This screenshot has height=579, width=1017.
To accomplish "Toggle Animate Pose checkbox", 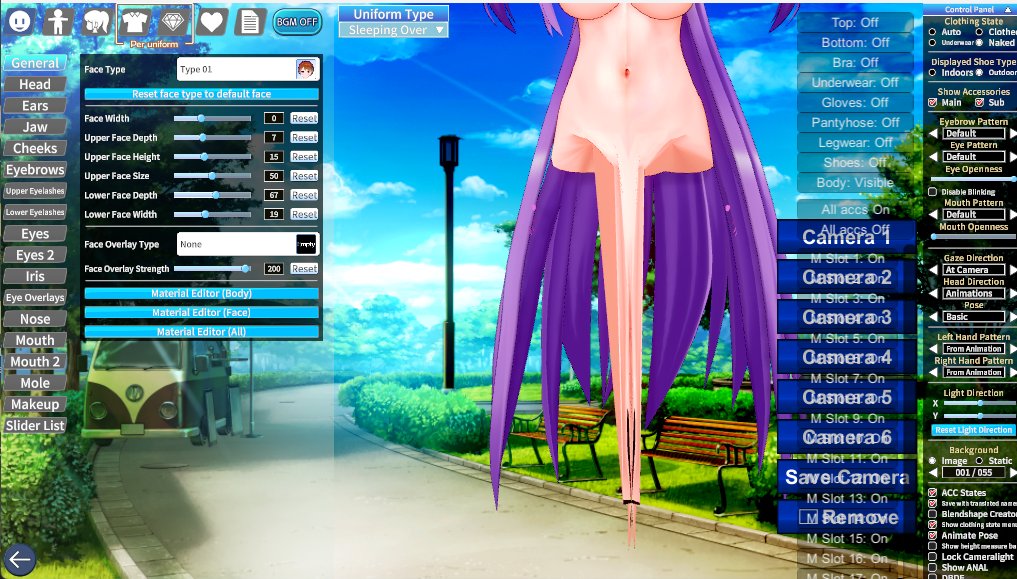I will [x=933, y=536].
